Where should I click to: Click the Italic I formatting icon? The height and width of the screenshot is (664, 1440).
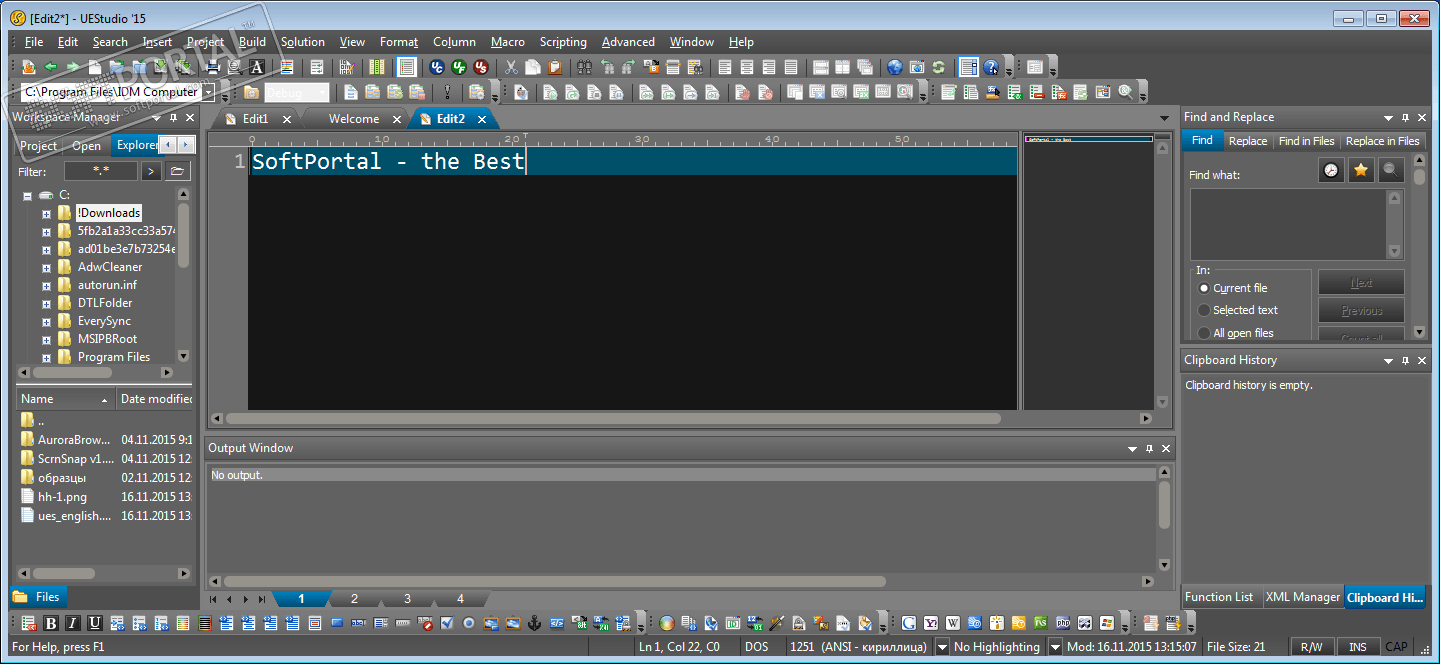73,623
